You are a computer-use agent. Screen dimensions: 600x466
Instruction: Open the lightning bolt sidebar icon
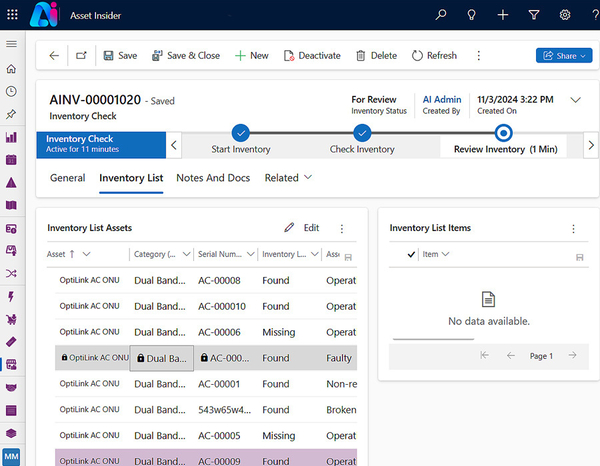[11, 297]
